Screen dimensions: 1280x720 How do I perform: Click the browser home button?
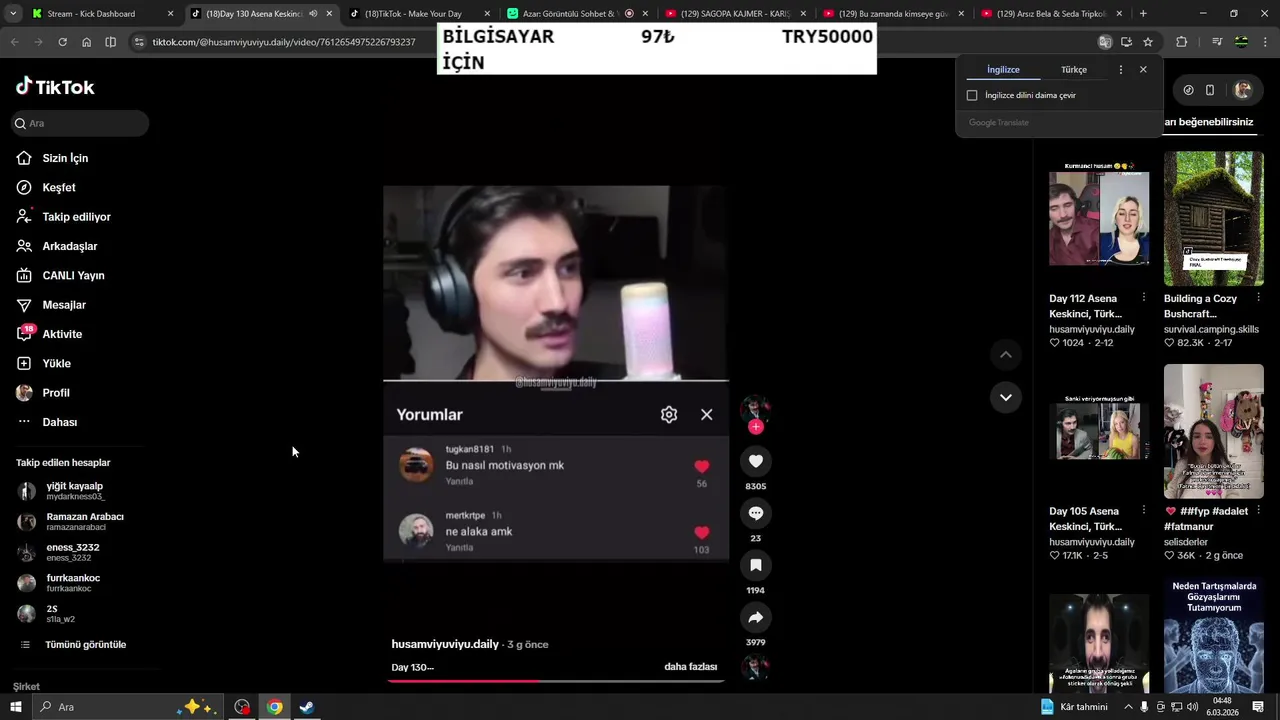[x=86, y=42]
